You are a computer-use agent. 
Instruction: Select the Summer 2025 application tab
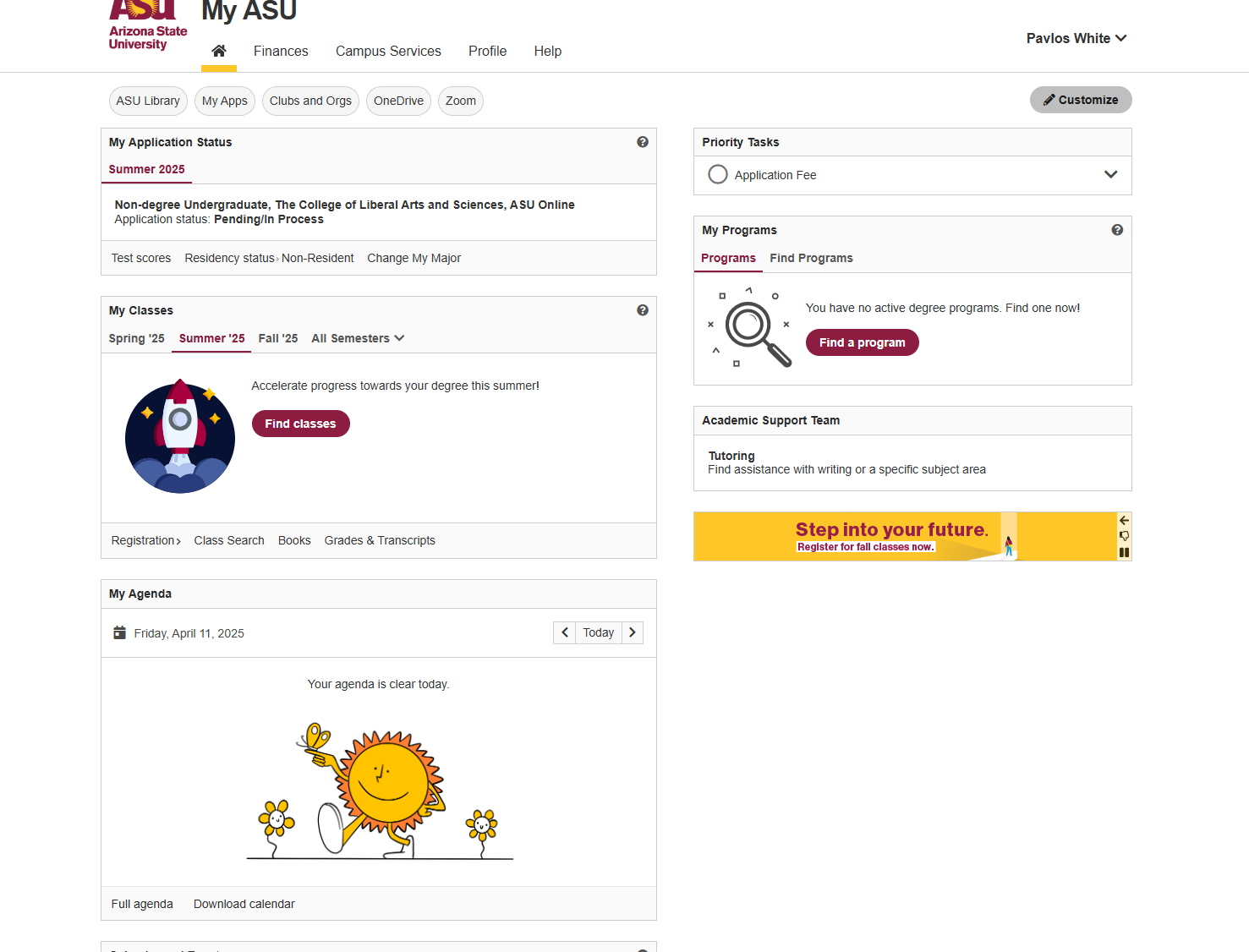click(x=146, y=169)
